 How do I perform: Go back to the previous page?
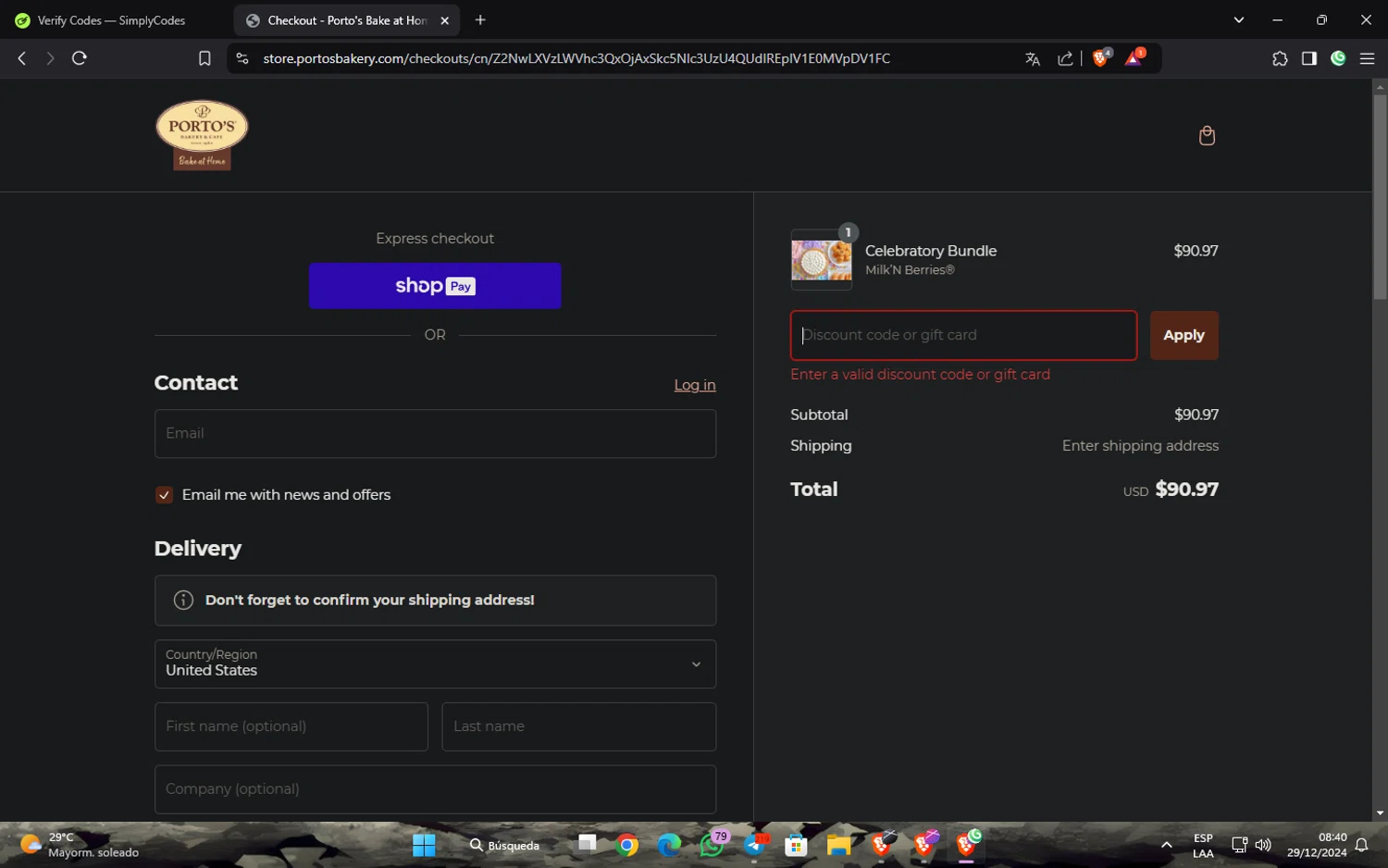22,58
